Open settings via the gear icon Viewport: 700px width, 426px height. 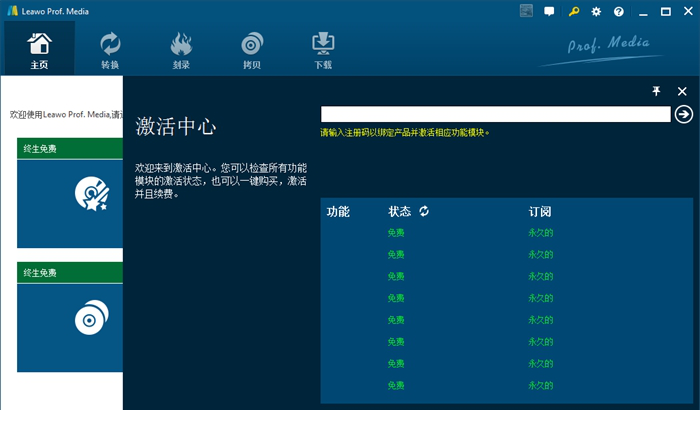(596, 12)
